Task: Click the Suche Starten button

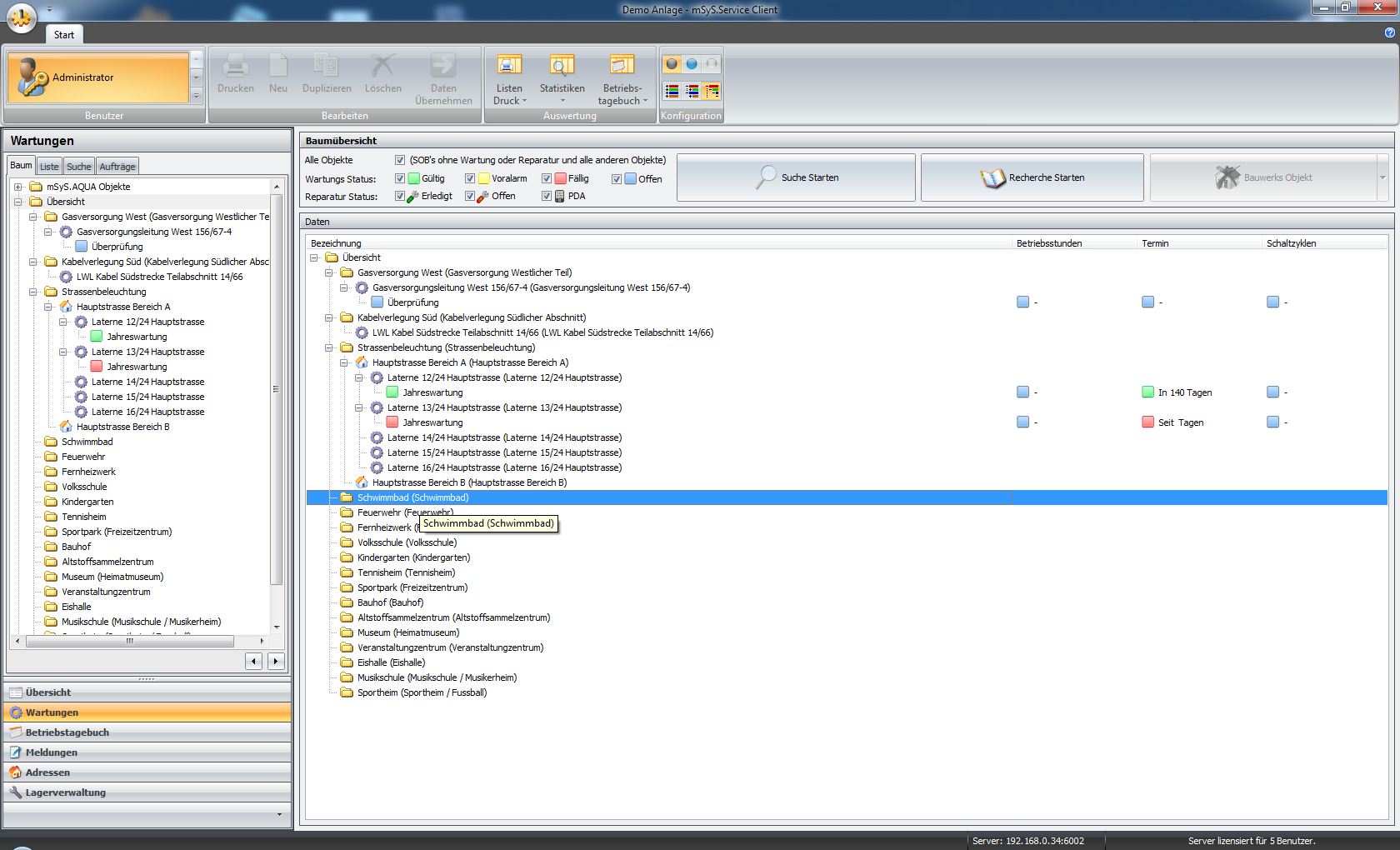Action: [796, 177]
